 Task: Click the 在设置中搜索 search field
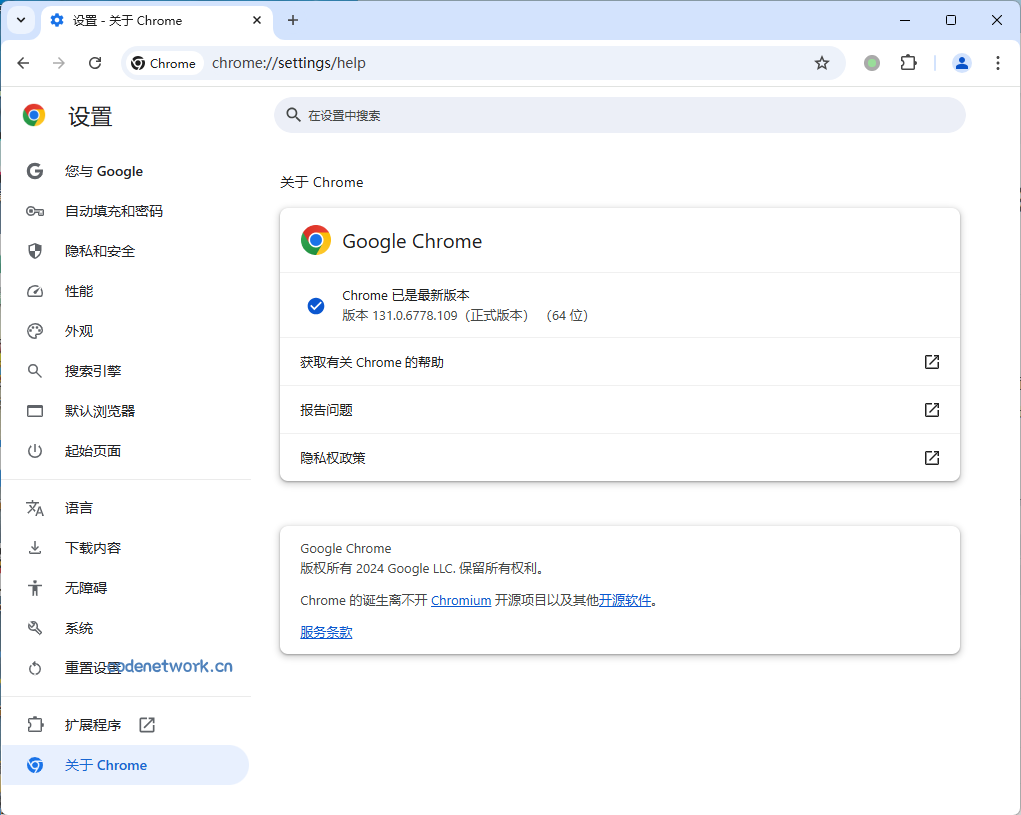coord(619,116)
